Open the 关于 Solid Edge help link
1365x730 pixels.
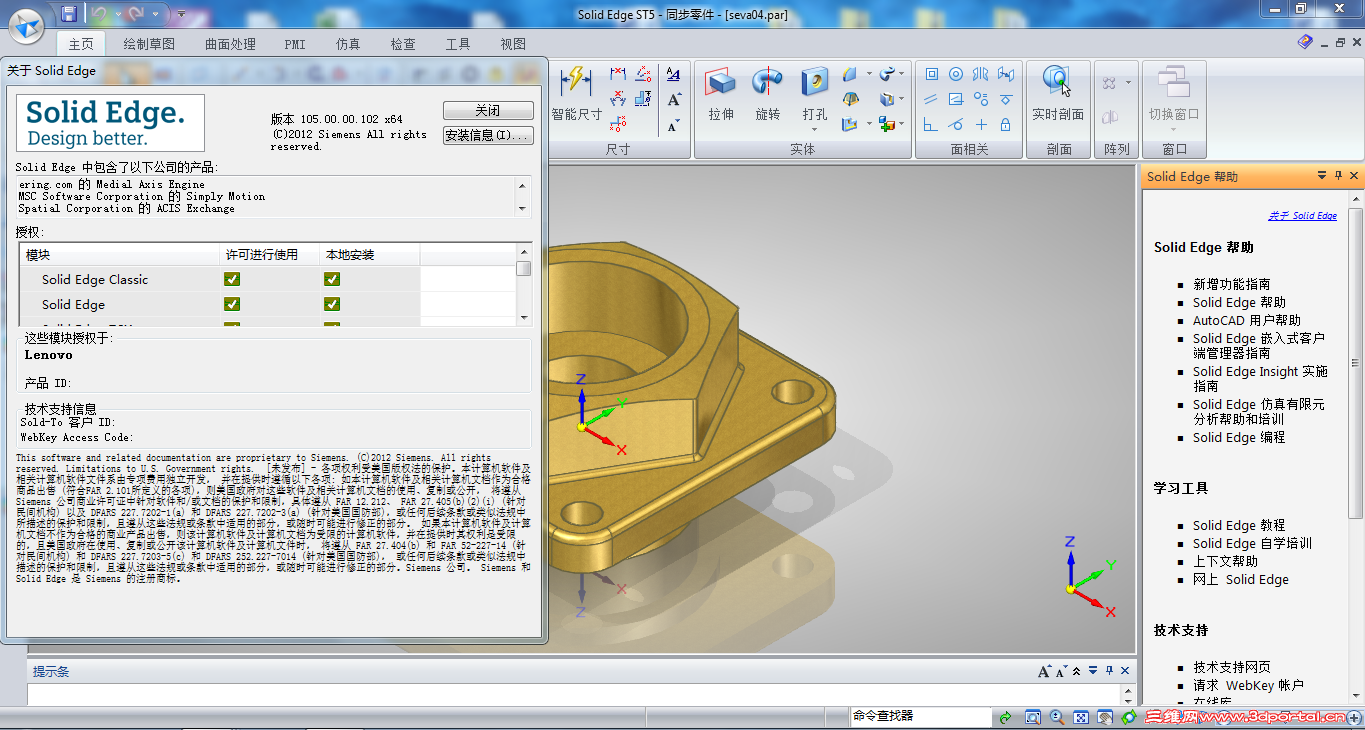coord(1302,216)
